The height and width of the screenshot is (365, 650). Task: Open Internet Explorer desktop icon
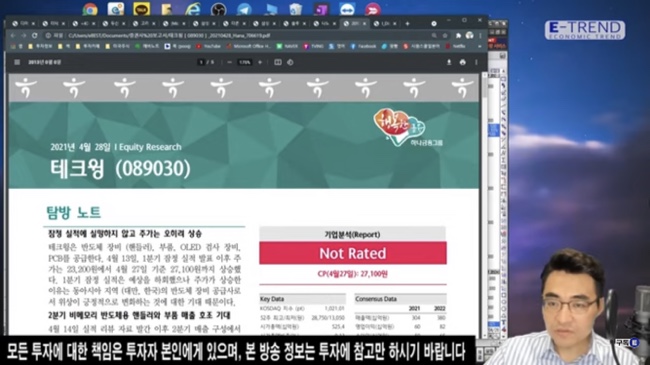tap(193, 9)
